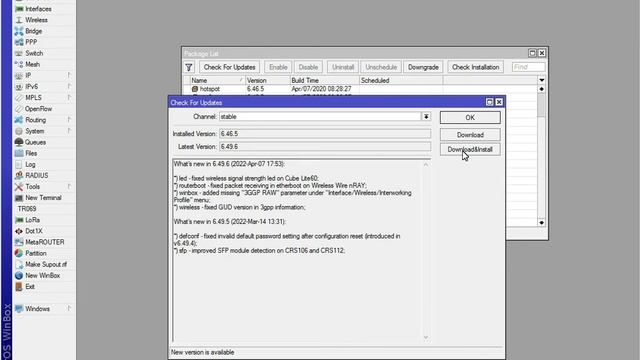Select the Queues icon
This screenshot has width=640, height=360.
[19, 142]
